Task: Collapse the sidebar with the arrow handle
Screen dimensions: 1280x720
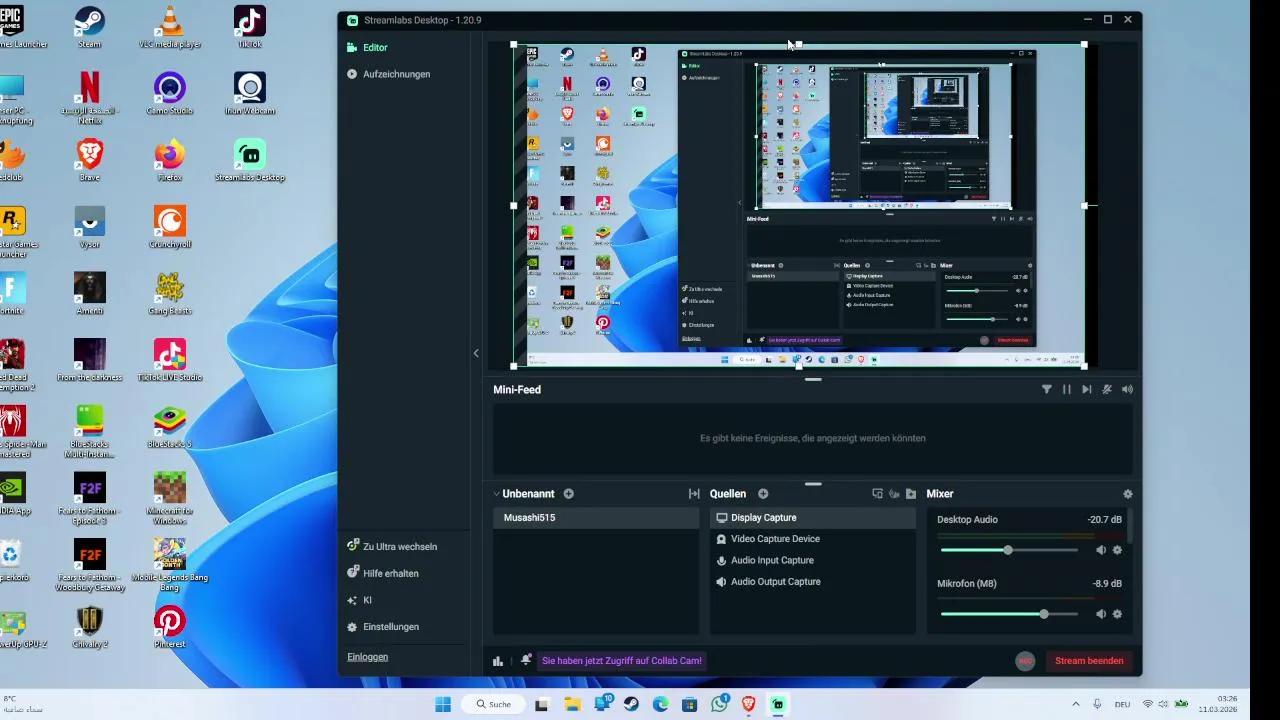Action: 476,353
